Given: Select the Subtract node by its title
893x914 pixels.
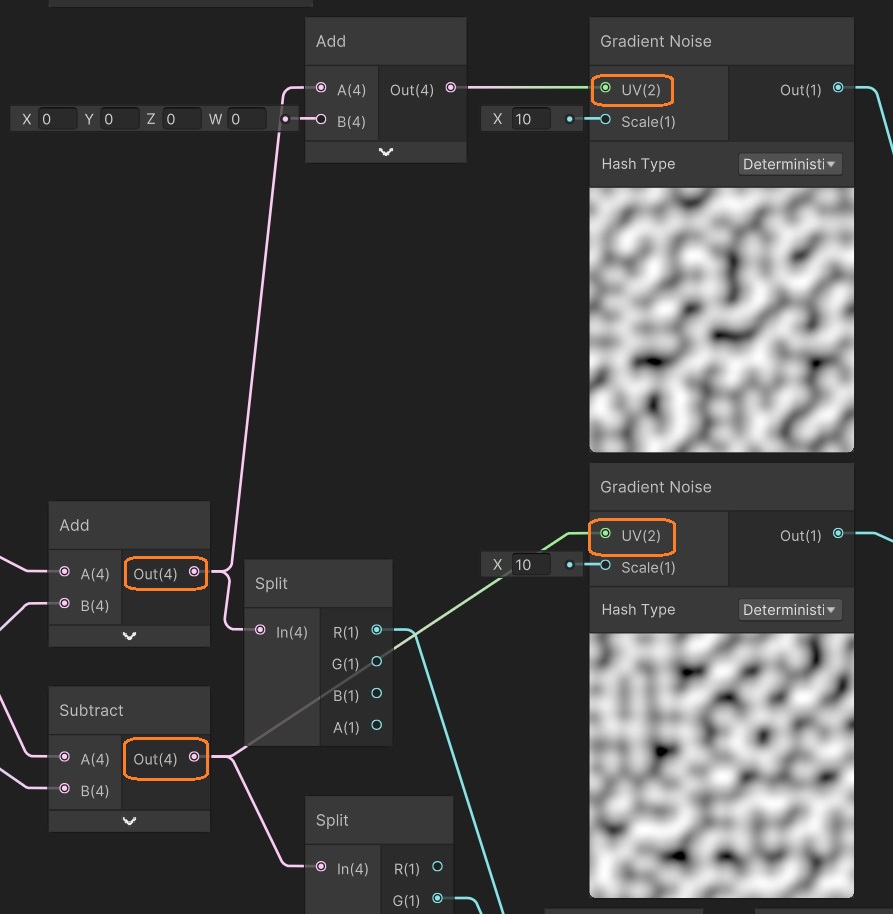Looking at the screenshot, I should pos(92,710).
